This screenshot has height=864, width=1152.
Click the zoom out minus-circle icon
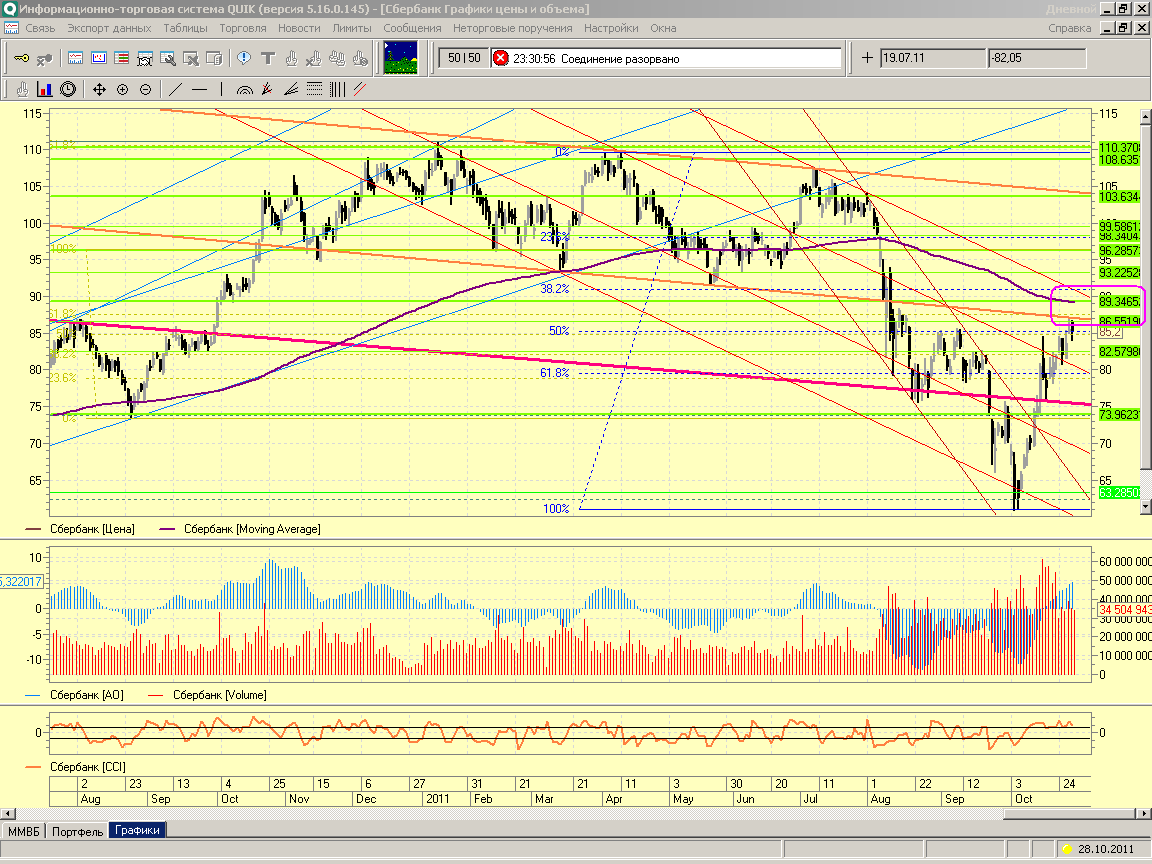coord(145,90)
